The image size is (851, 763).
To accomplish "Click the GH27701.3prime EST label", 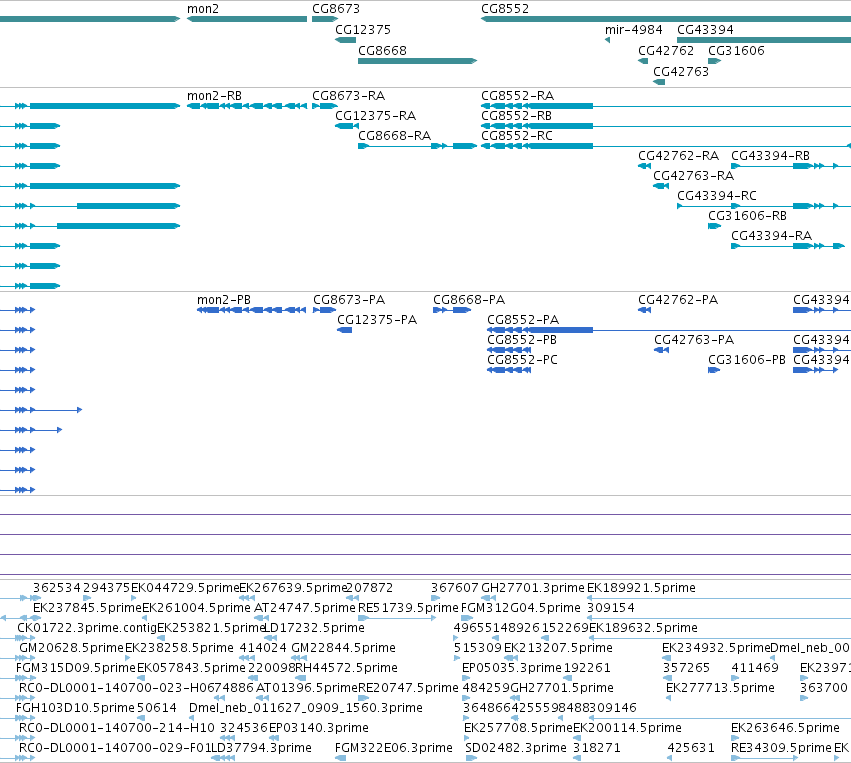I will pos(533,588).
